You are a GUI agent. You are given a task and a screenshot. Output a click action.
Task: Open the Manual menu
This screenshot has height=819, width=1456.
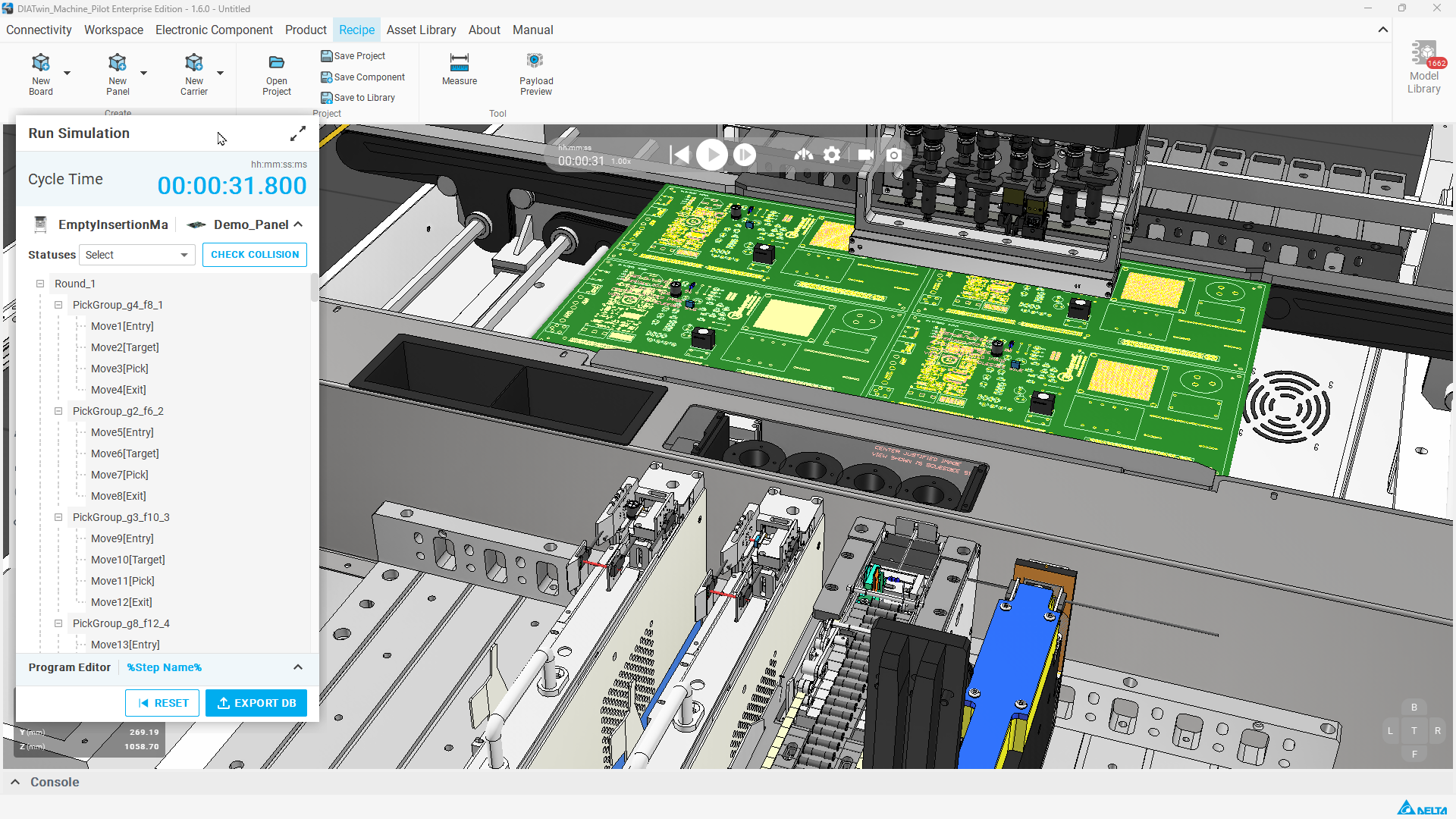coord(533,30)
